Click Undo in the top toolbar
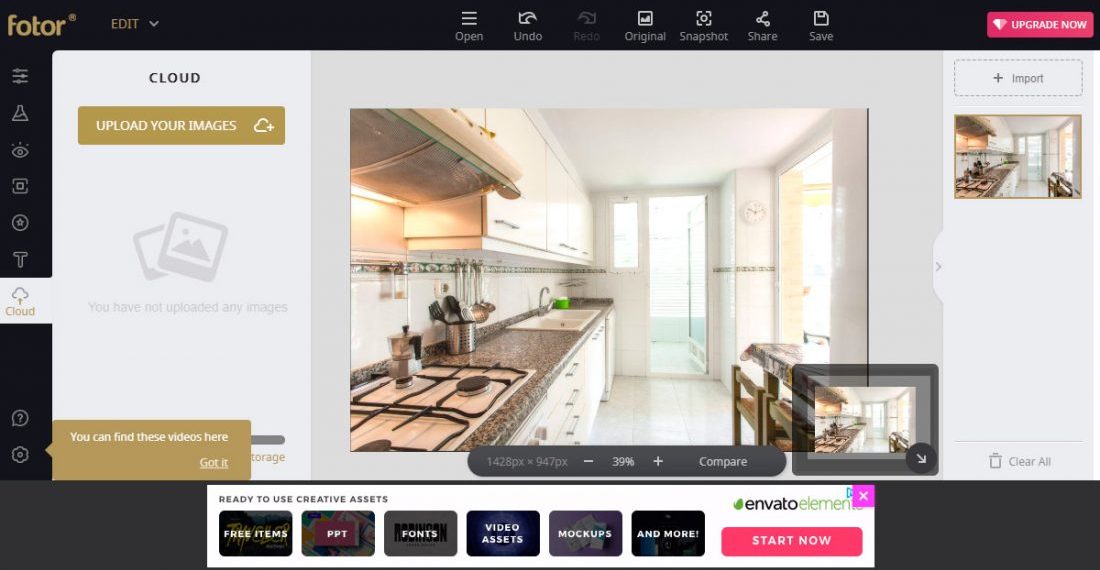This screenshot has height=570, width=1100. pyautogui.click(x=527, y=25)
